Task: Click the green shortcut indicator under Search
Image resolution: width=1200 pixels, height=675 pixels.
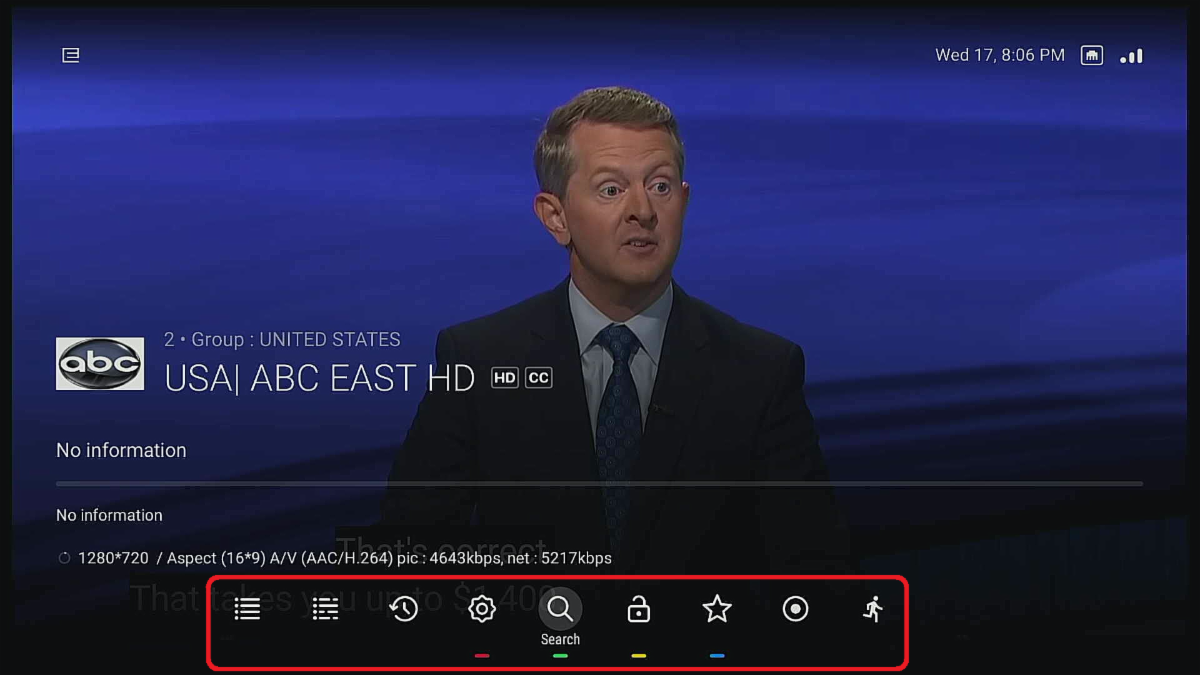Action: pos(560,656)
